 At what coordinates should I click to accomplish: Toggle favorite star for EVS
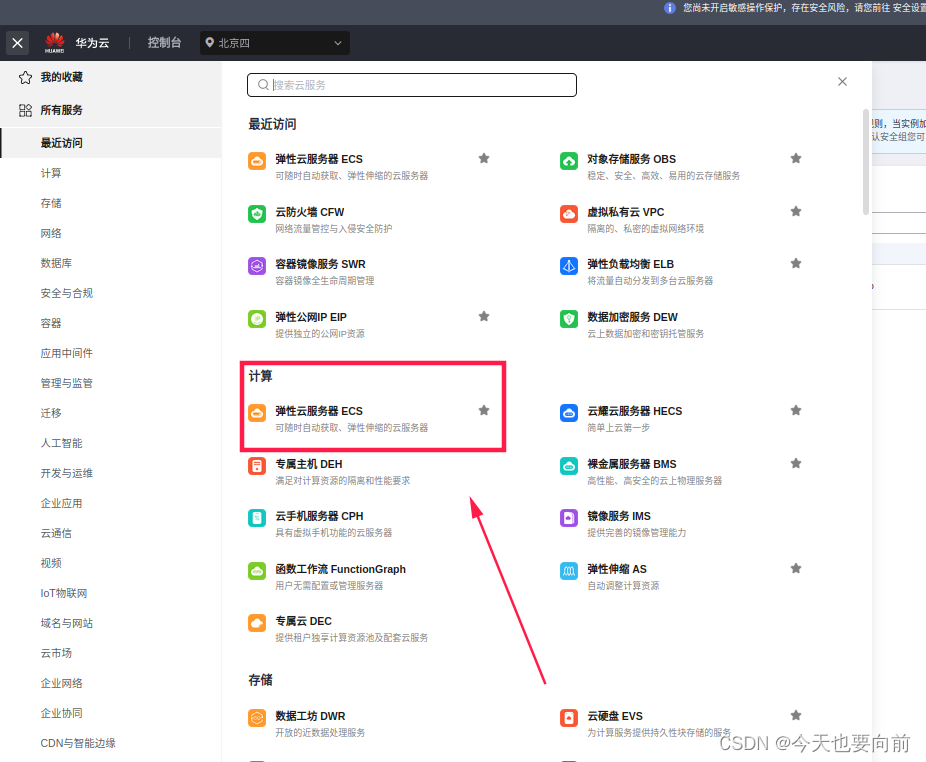[796, 715]
